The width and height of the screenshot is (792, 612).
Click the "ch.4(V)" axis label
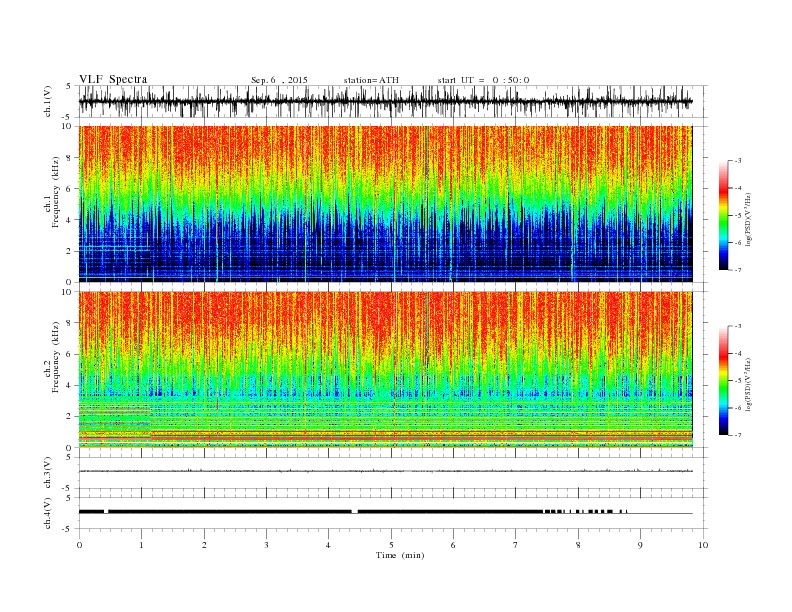(x=48, y=513)
